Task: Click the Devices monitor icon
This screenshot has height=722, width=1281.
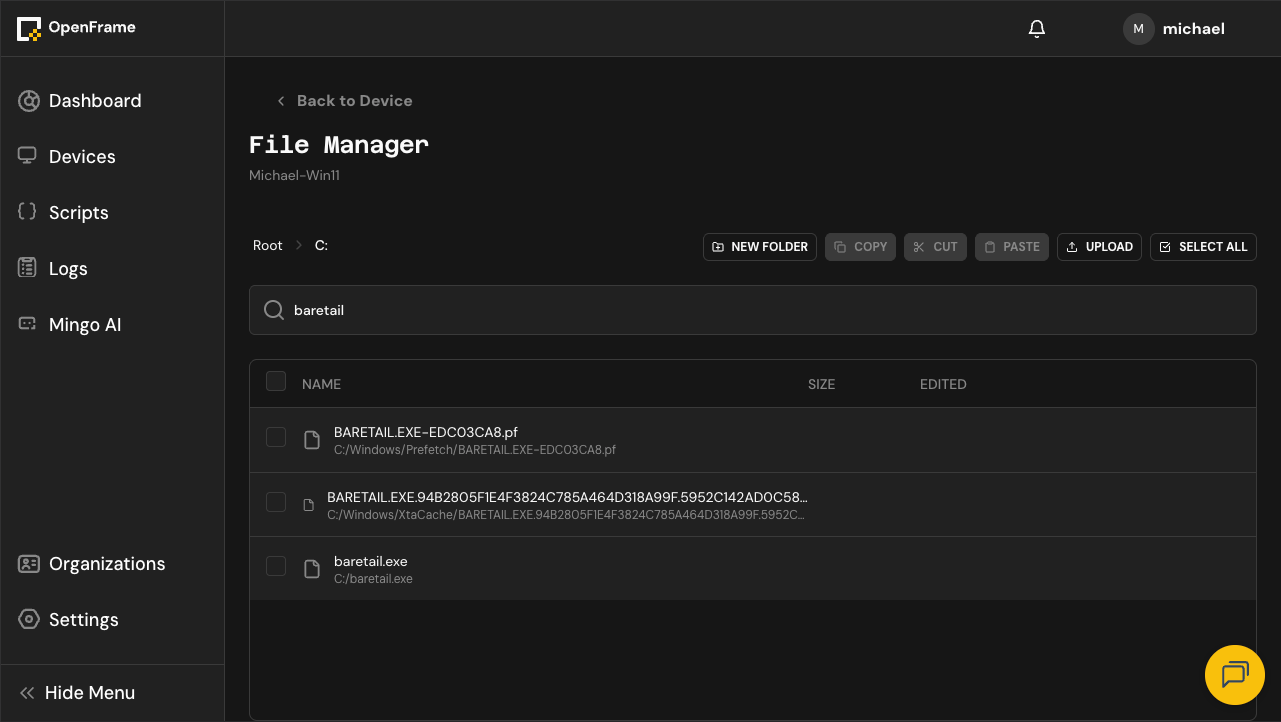Action: click(x=28, y=156)
